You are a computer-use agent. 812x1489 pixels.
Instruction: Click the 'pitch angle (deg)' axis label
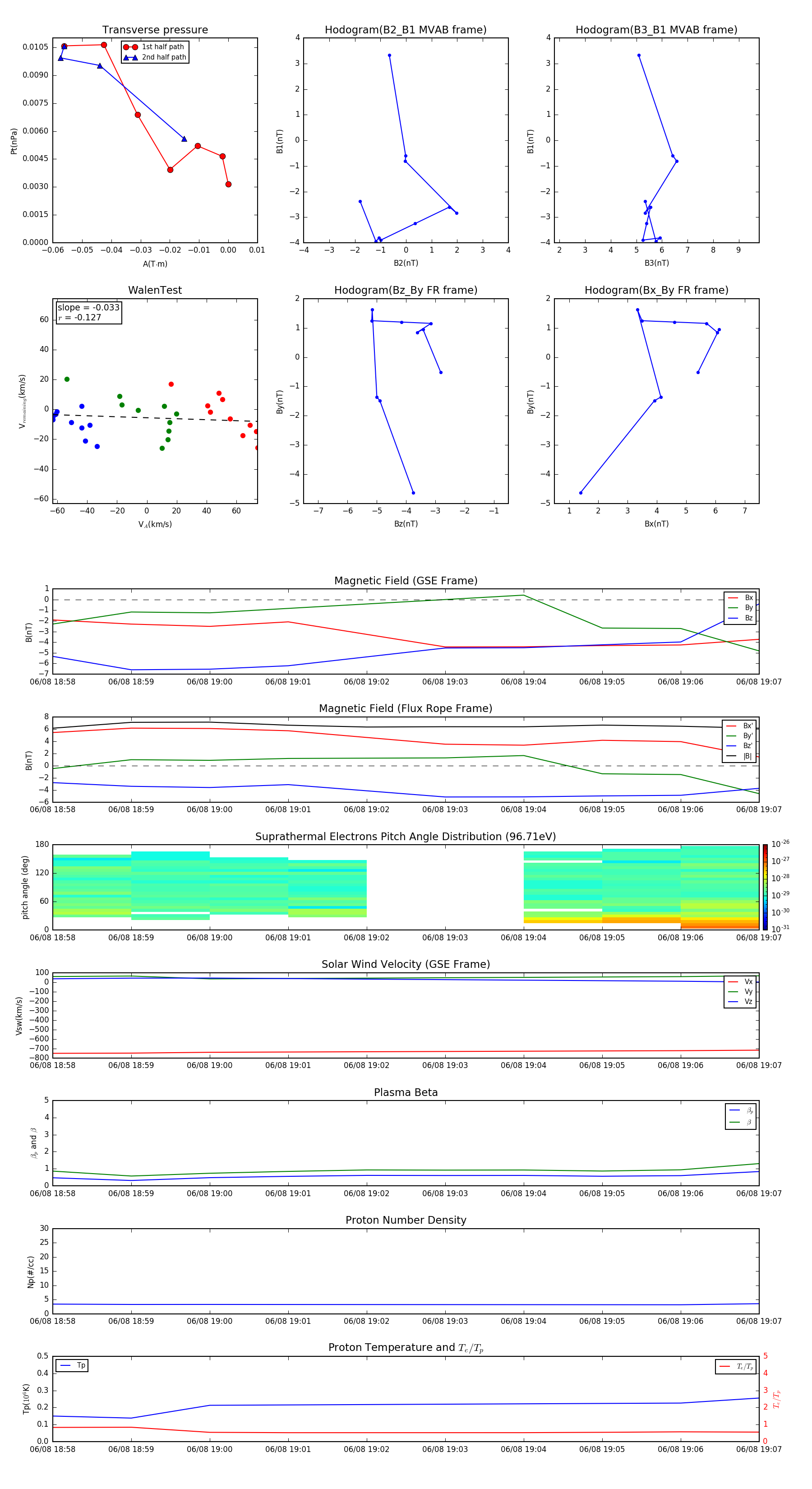[x=25, y=887]
